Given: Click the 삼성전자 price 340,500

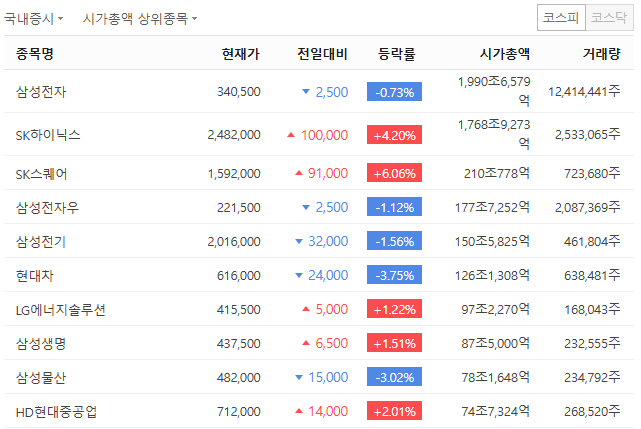Looking at the screenshot, I should pyautogui.click(x=239, y=92).
